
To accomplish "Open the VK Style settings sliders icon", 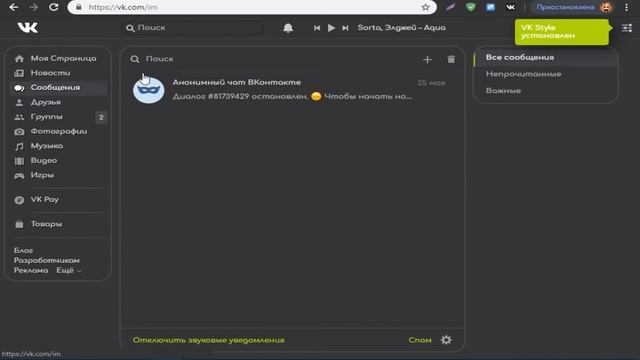I will 627,28.
